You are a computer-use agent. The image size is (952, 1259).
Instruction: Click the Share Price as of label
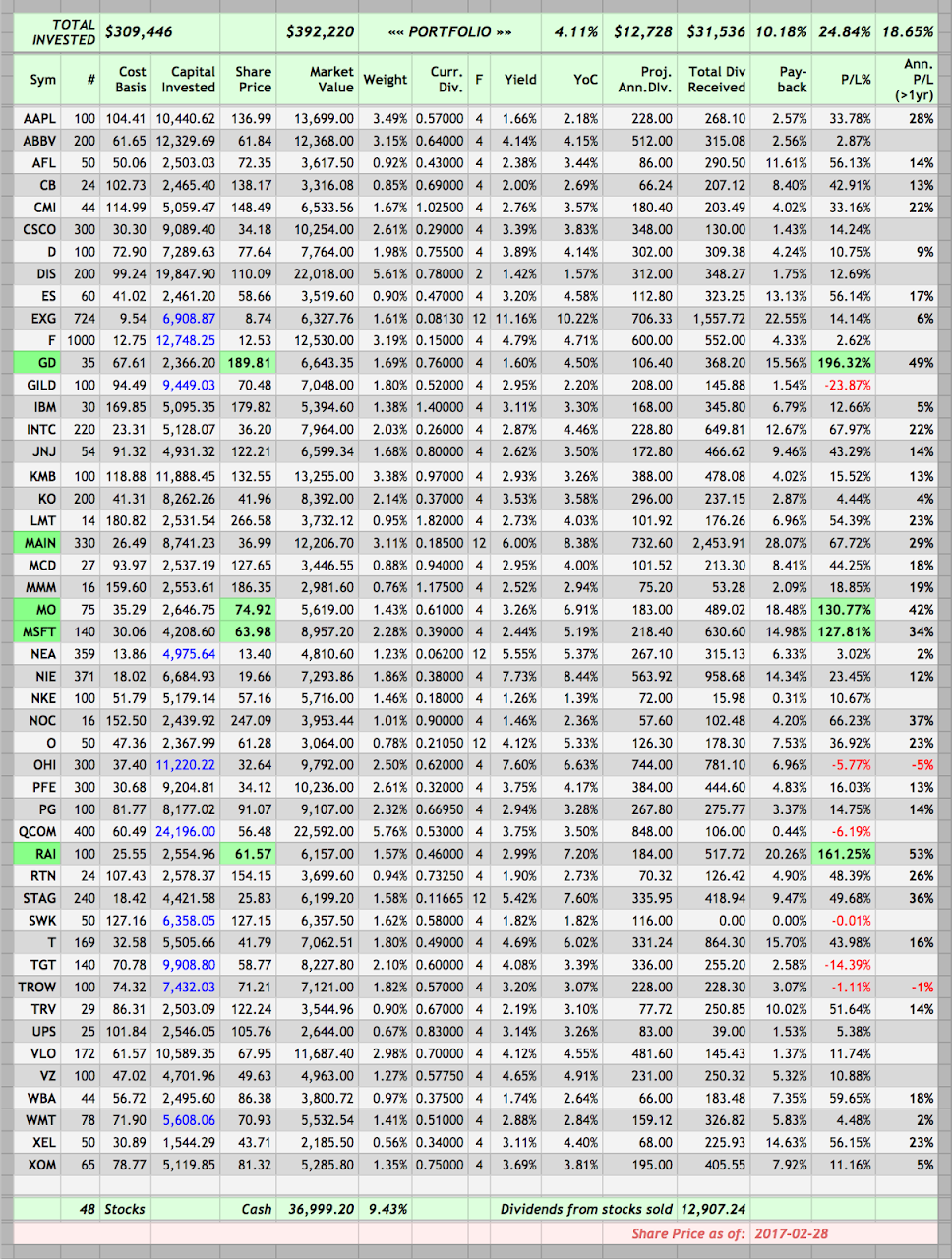click(x=688, y=1233)
